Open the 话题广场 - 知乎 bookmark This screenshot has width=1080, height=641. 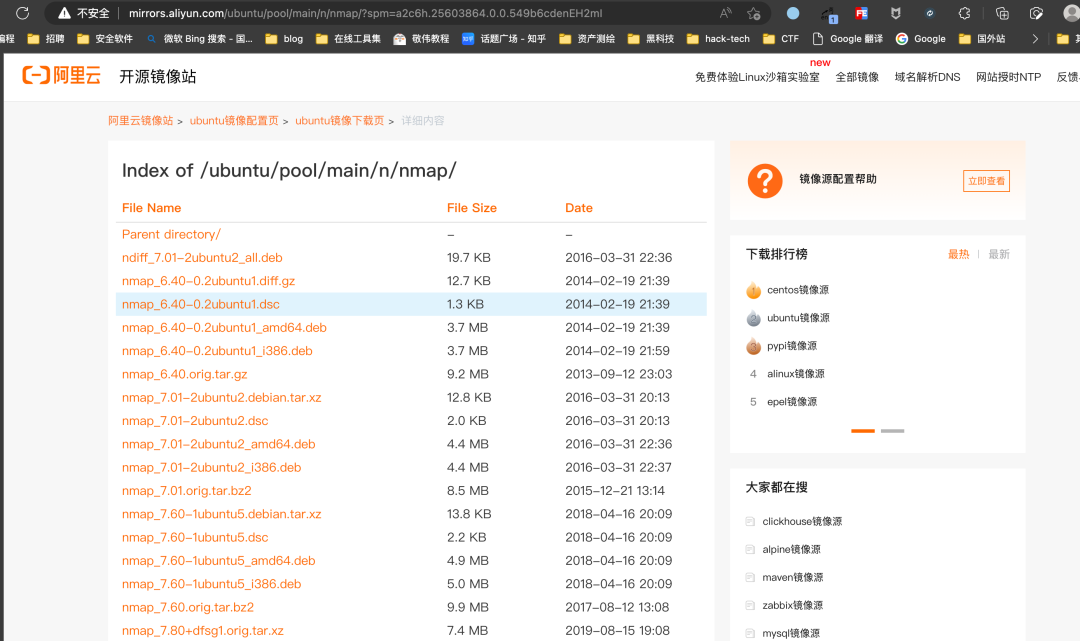click(503, 39)
